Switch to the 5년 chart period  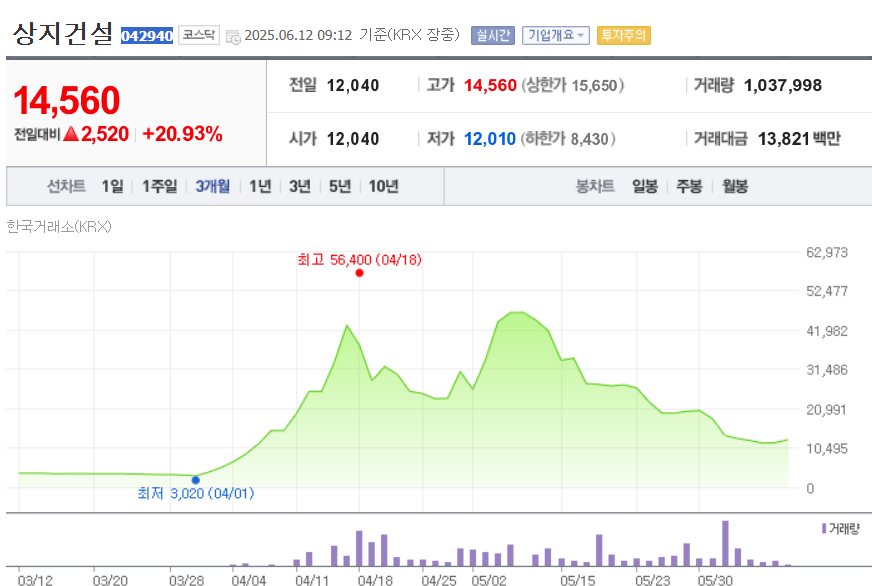[x=340, y=186]
